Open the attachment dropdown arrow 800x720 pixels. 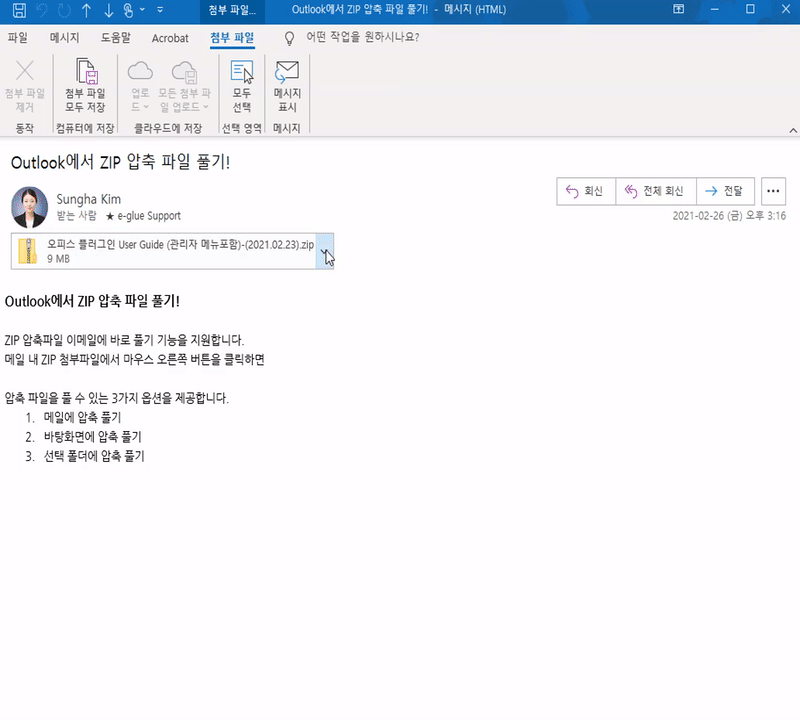(x=325, y=251)
